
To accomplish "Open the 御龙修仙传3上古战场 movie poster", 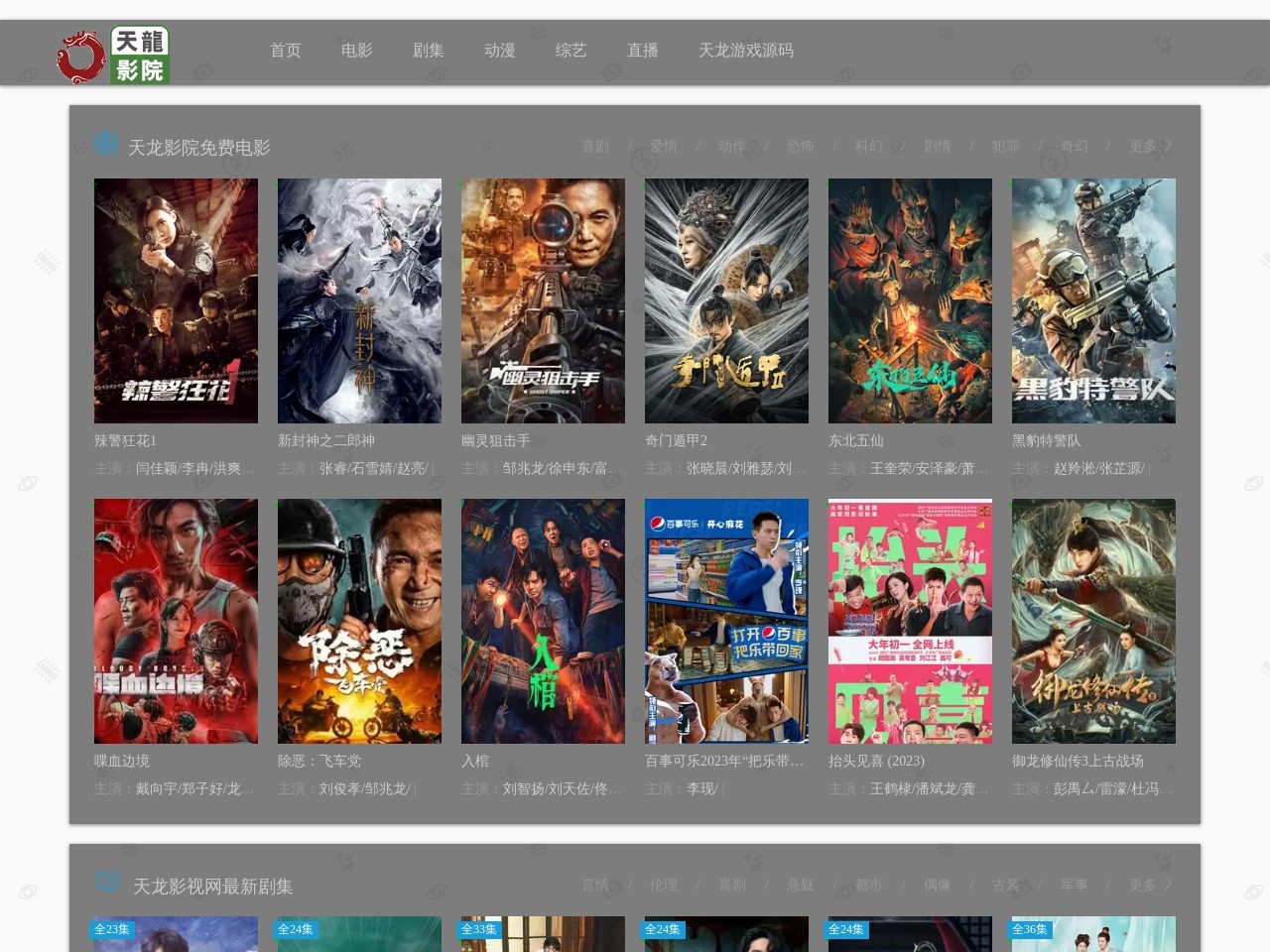I will pos(1093,621).
